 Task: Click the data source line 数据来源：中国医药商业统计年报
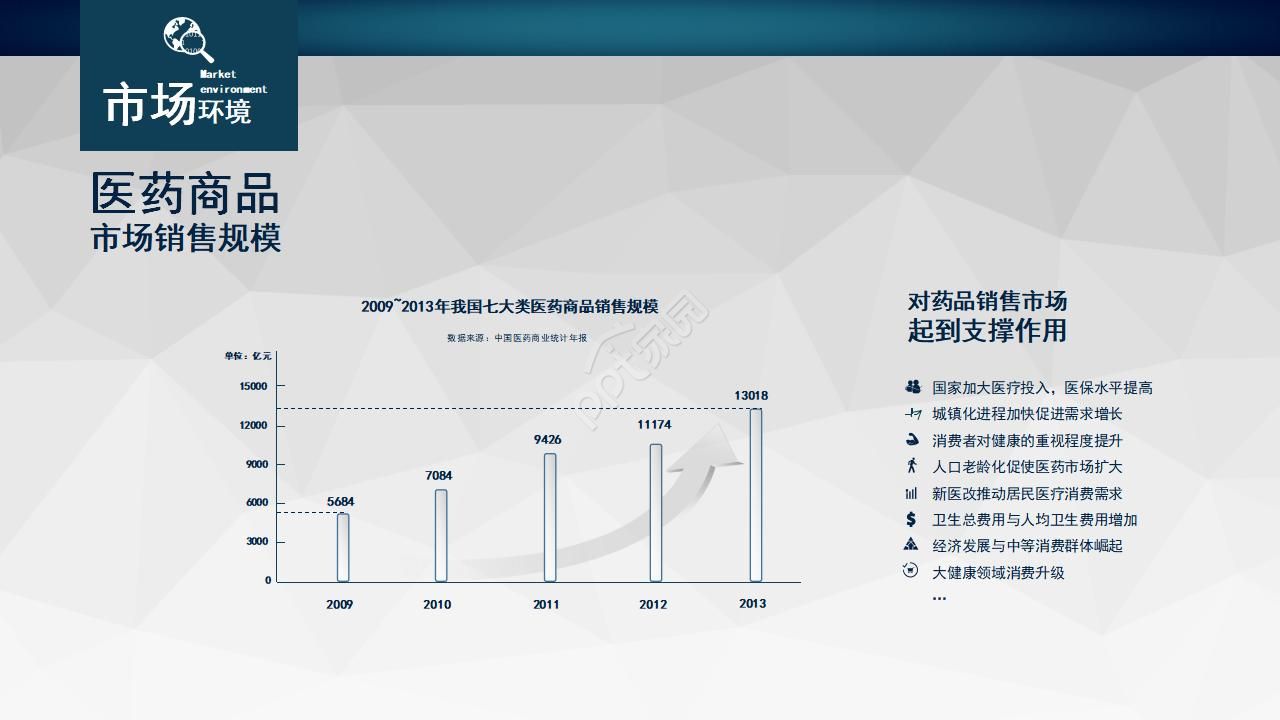pos(517,339)
